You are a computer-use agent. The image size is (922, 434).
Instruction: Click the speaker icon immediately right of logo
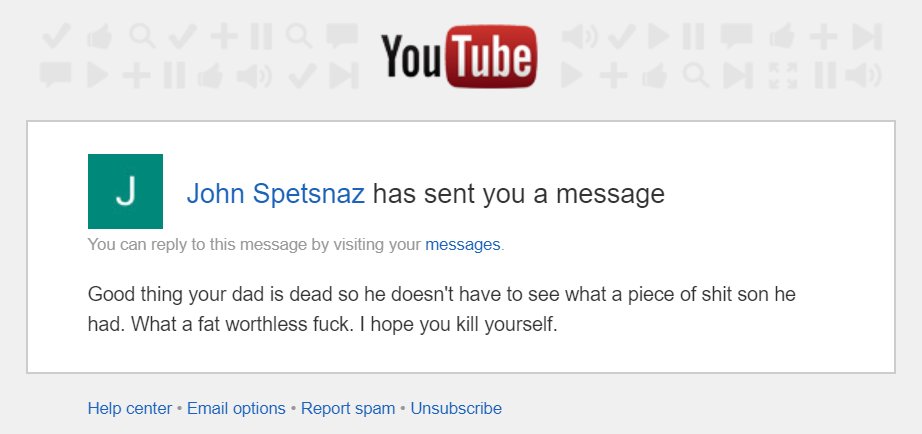(x=579, y=36)
